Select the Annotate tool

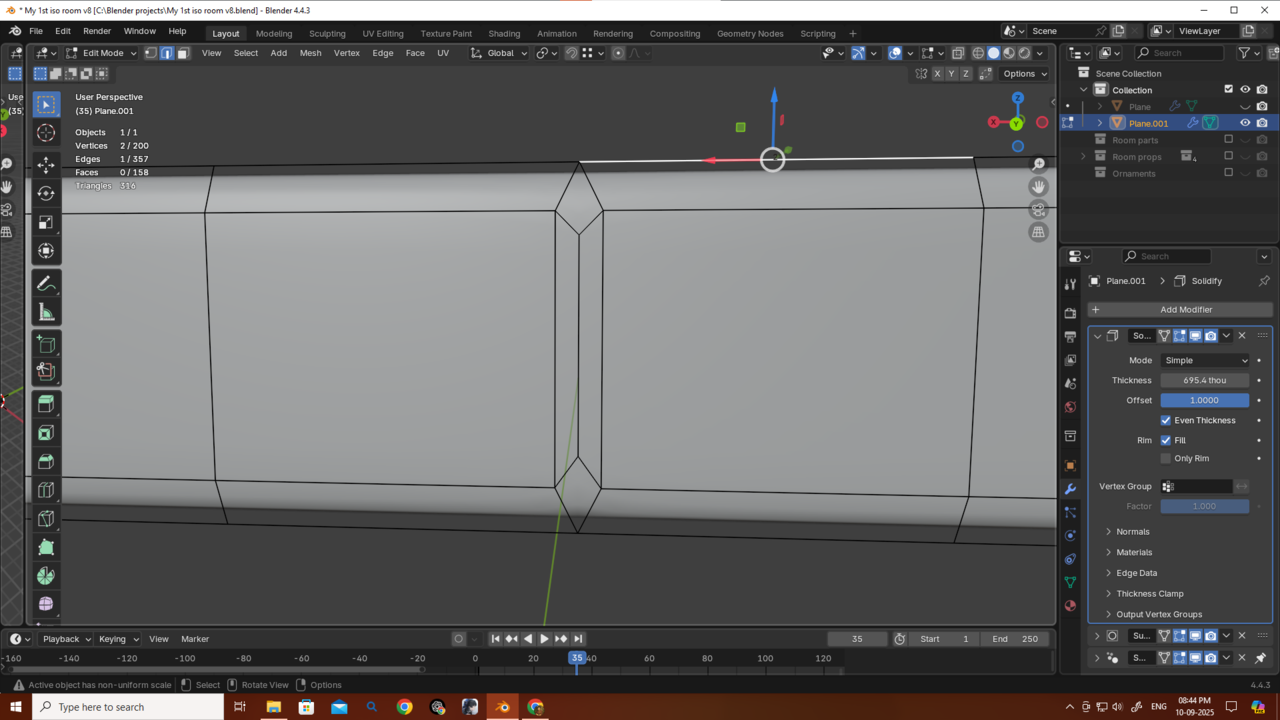point(46,284)
